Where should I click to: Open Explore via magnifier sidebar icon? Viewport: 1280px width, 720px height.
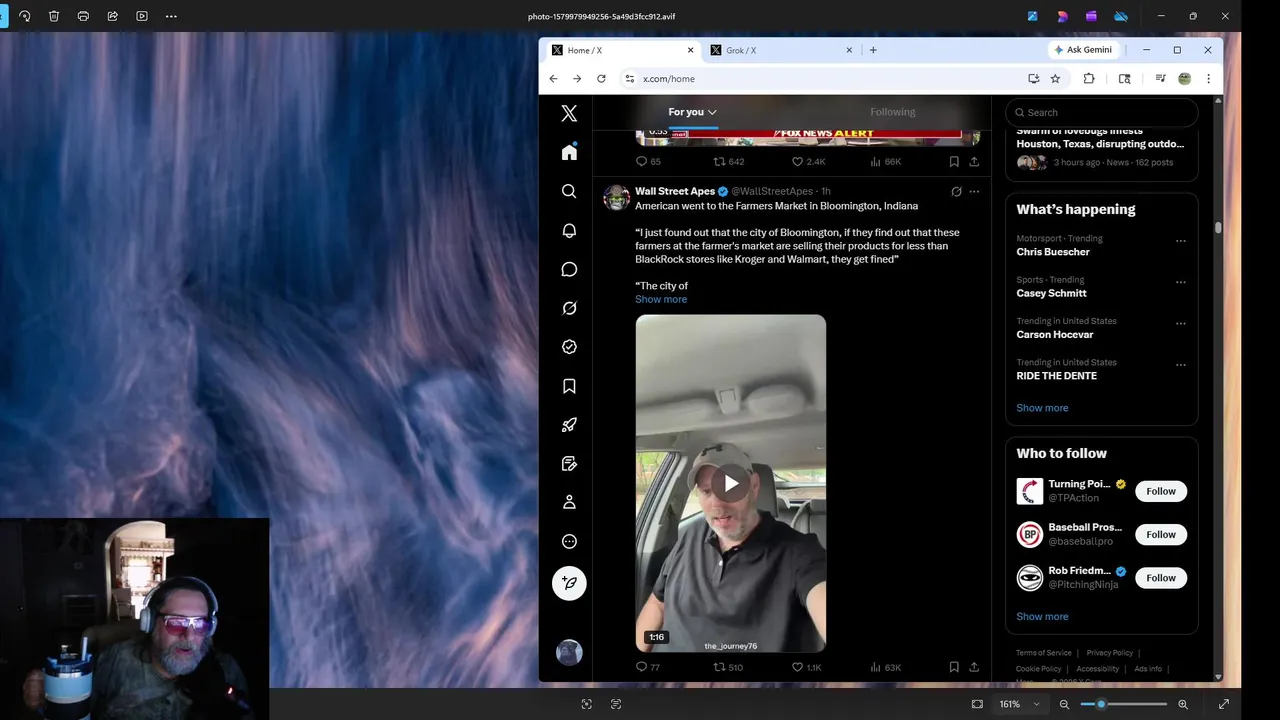pos(569,191)
